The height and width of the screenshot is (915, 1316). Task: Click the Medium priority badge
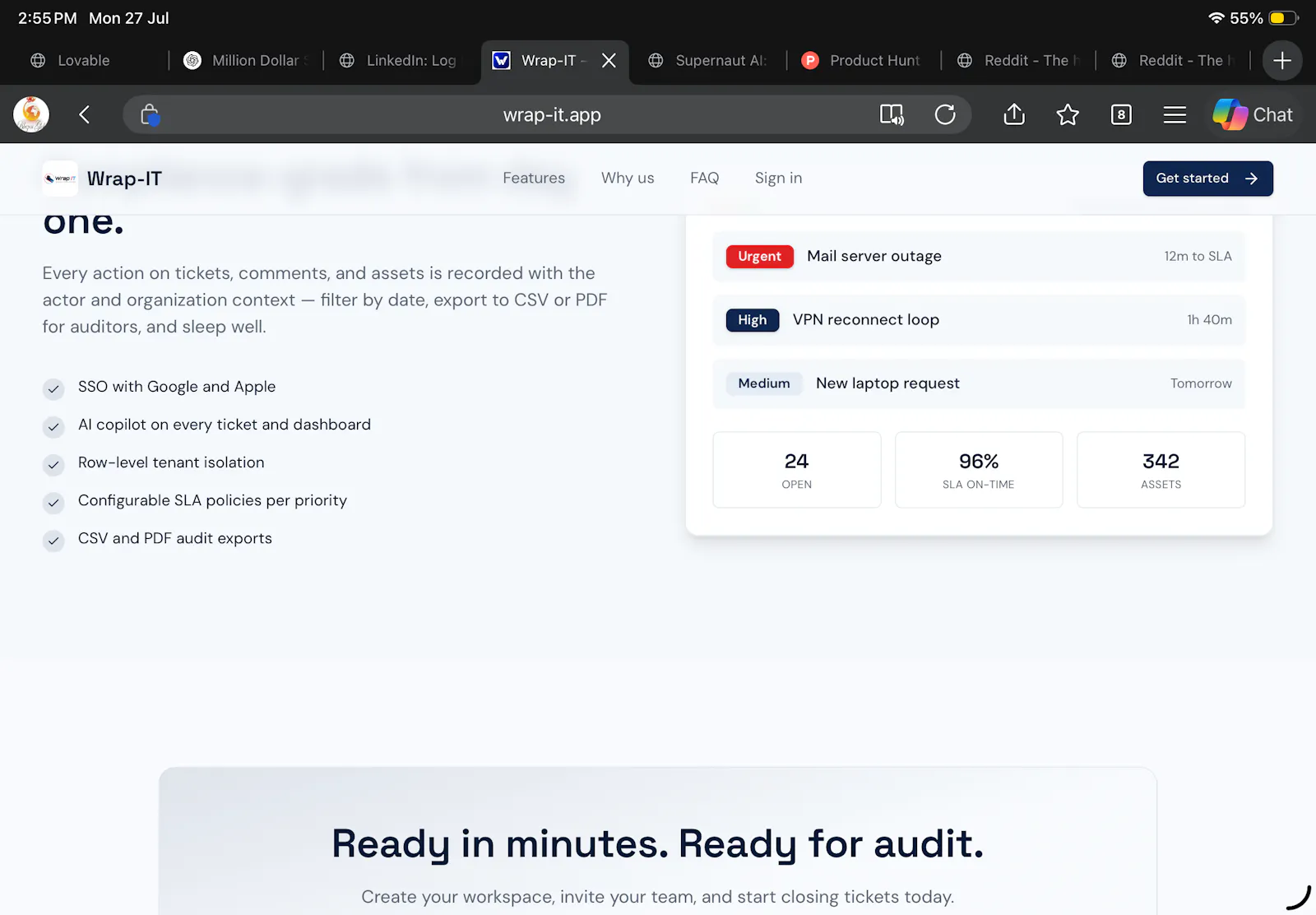763,383
